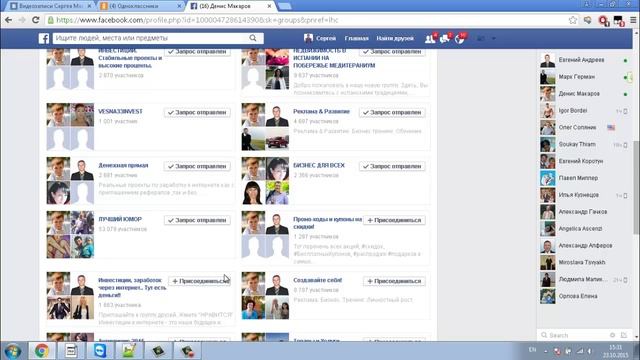Click Запрос отправлен for Денежная прямая
The height and width of the screenshot is (360, 640).
197,166
